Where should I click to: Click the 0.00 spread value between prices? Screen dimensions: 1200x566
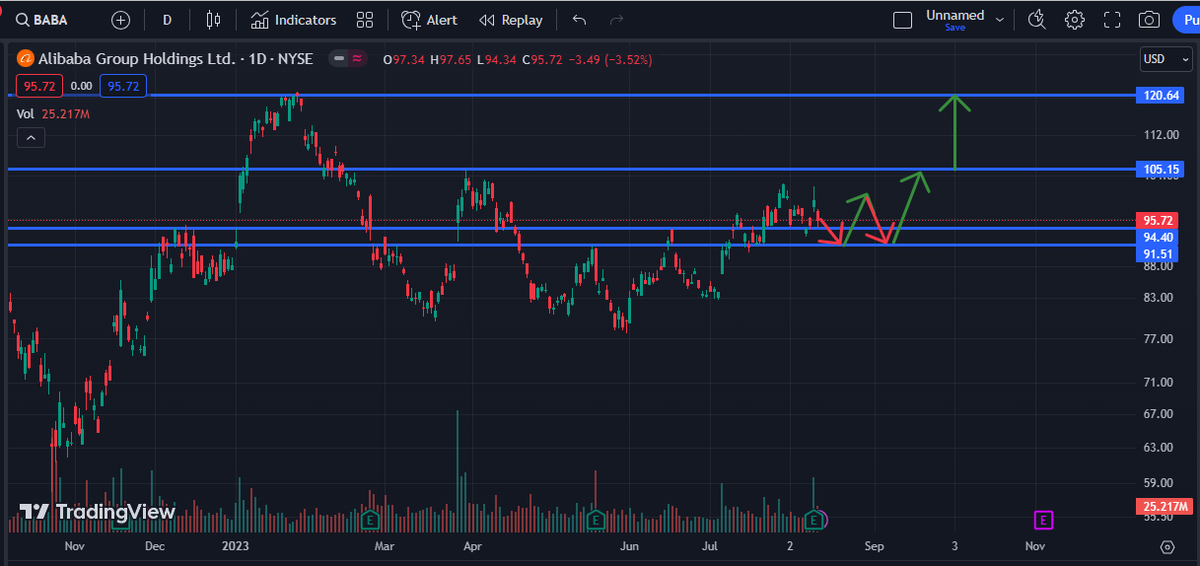point(79,87)
